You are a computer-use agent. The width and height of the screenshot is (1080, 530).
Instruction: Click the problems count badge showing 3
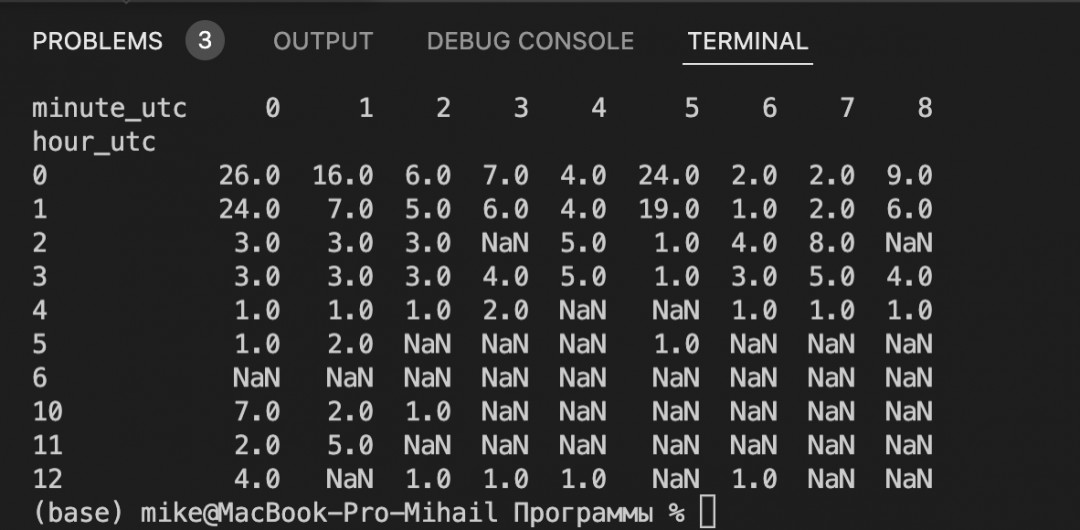tap(205, 42)
